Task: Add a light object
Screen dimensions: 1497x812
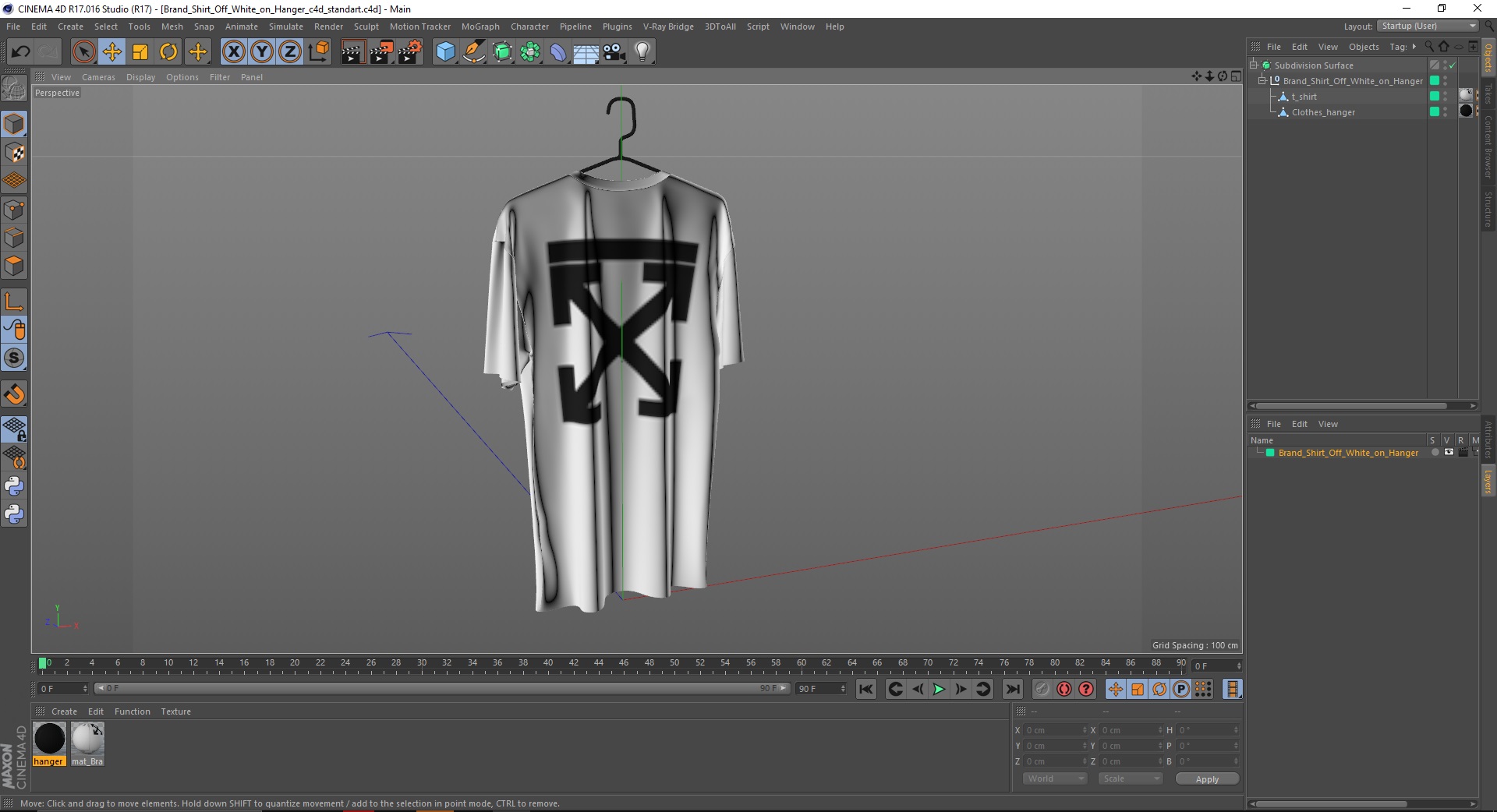Action: click(642, 52)
